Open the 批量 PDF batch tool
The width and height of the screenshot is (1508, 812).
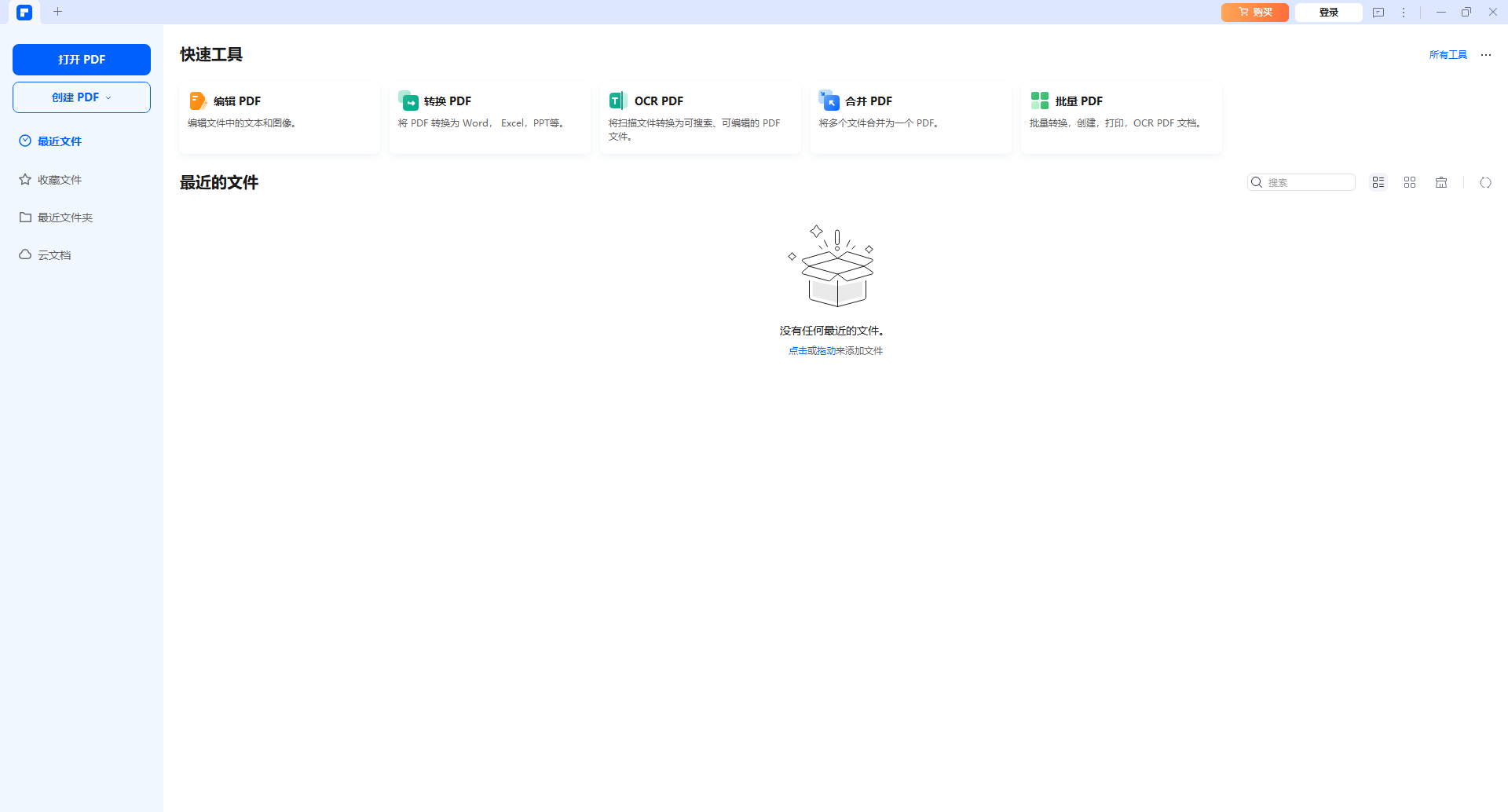[1121, 116]
